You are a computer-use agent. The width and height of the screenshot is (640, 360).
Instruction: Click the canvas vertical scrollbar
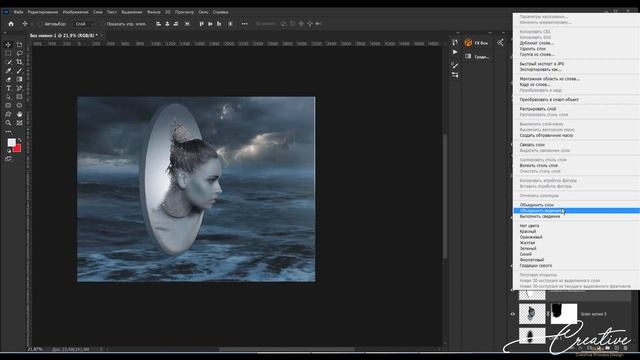(x=445, y=196)
